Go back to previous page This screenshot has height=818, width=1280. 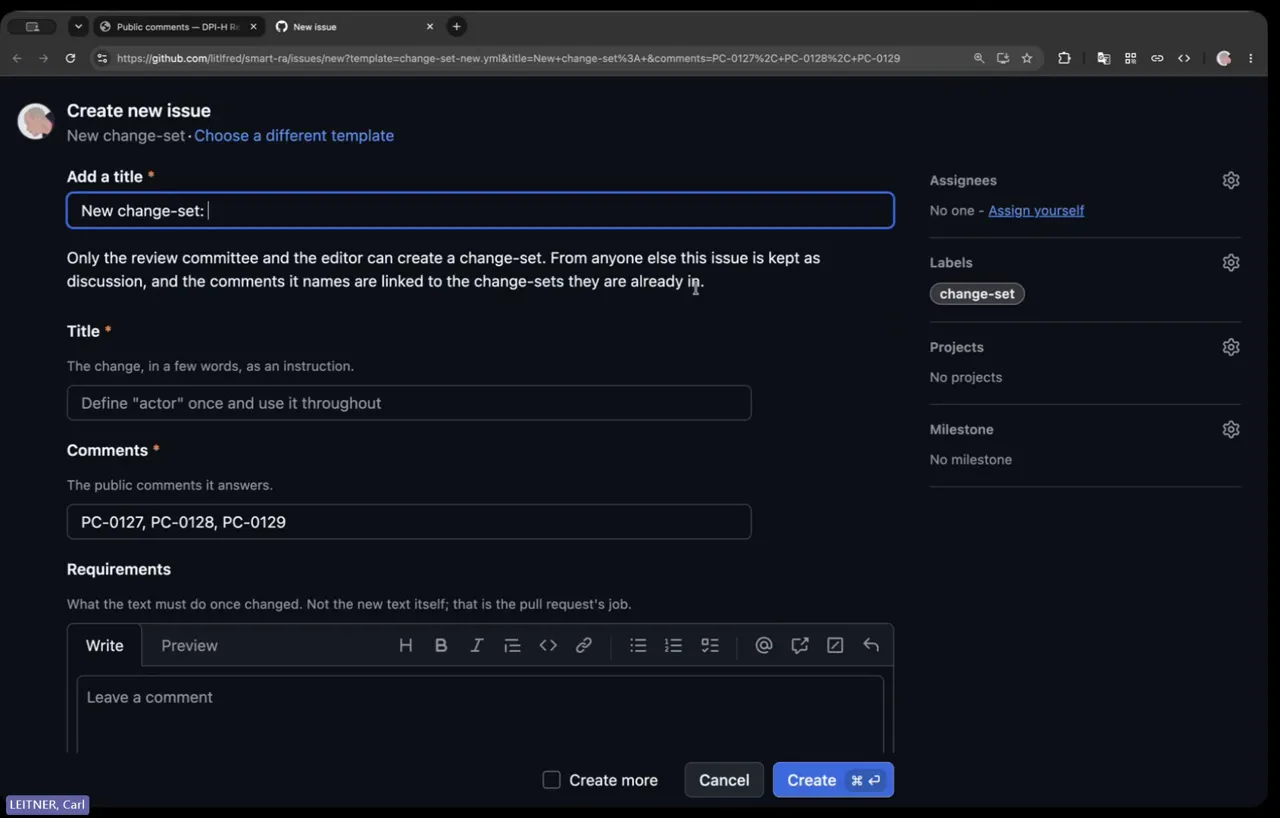click(x=17, y=58)
